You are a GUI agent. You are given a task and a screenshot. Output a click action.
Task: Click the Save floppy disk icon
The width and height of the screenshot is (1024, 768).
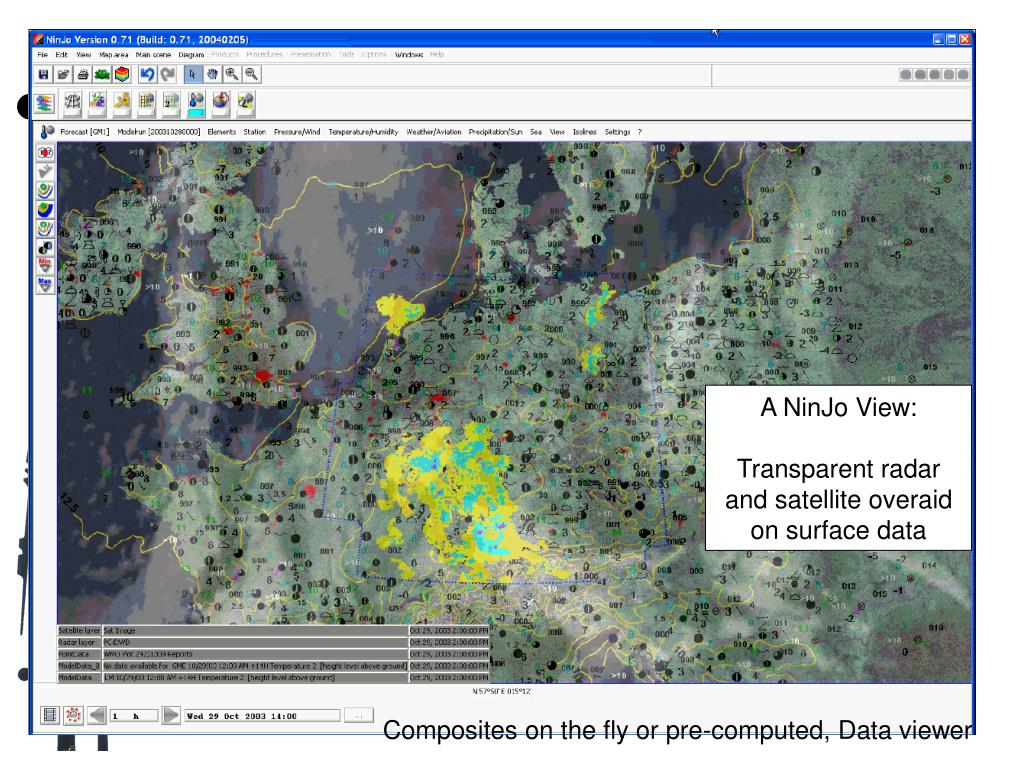[44, 75]
